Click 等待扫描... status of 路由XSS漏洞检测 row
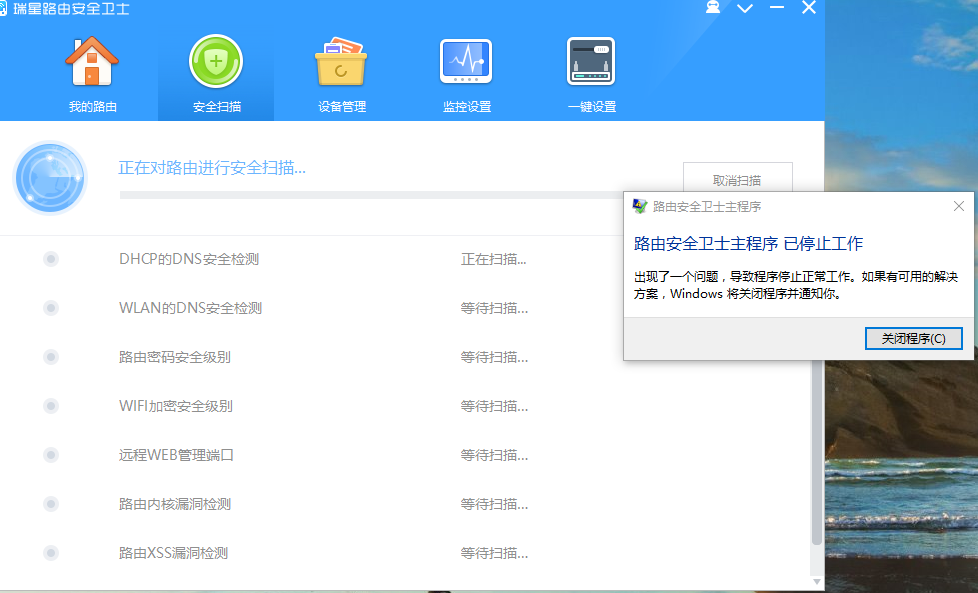Viewport: 978px width, 593px height. (494, 553)
